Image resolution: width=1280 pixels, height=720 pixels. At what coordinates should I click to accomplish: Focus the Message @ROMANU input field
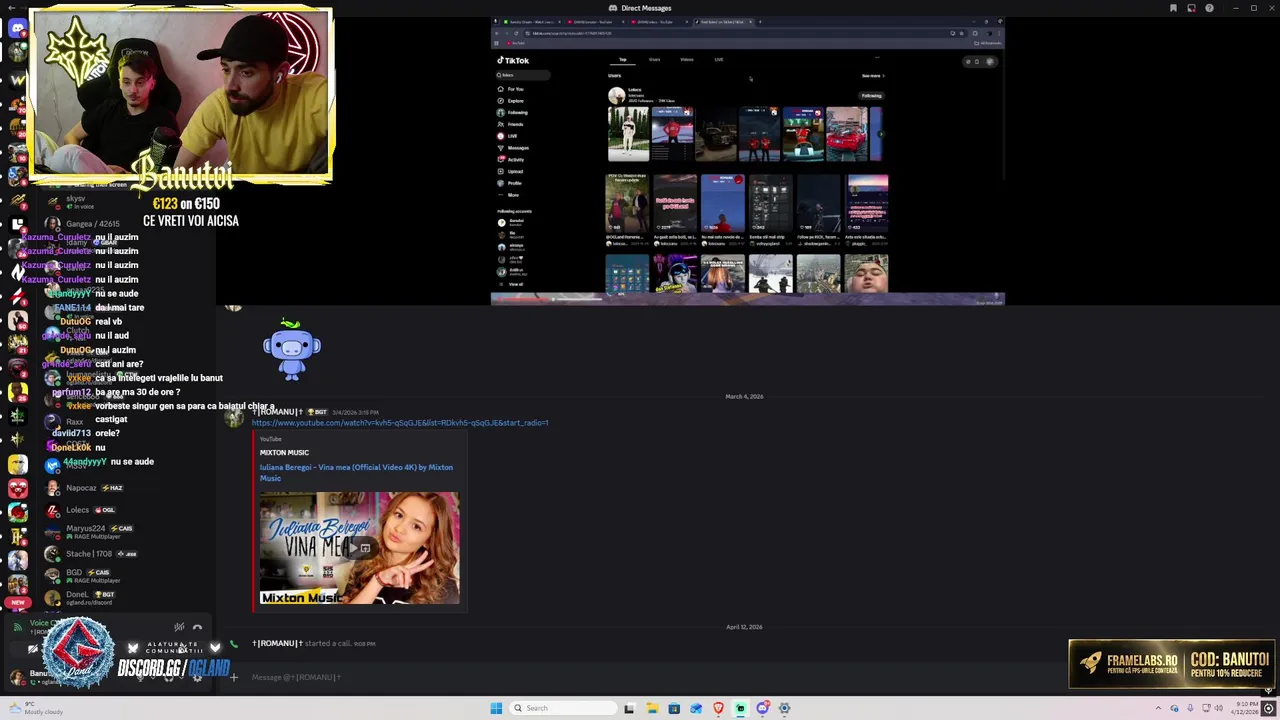[x=640, y=677]
